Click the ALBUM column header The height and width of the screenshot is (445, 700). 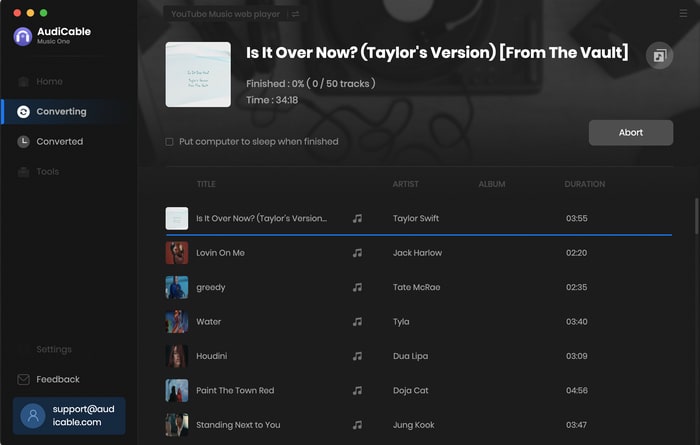click(492, 184)
